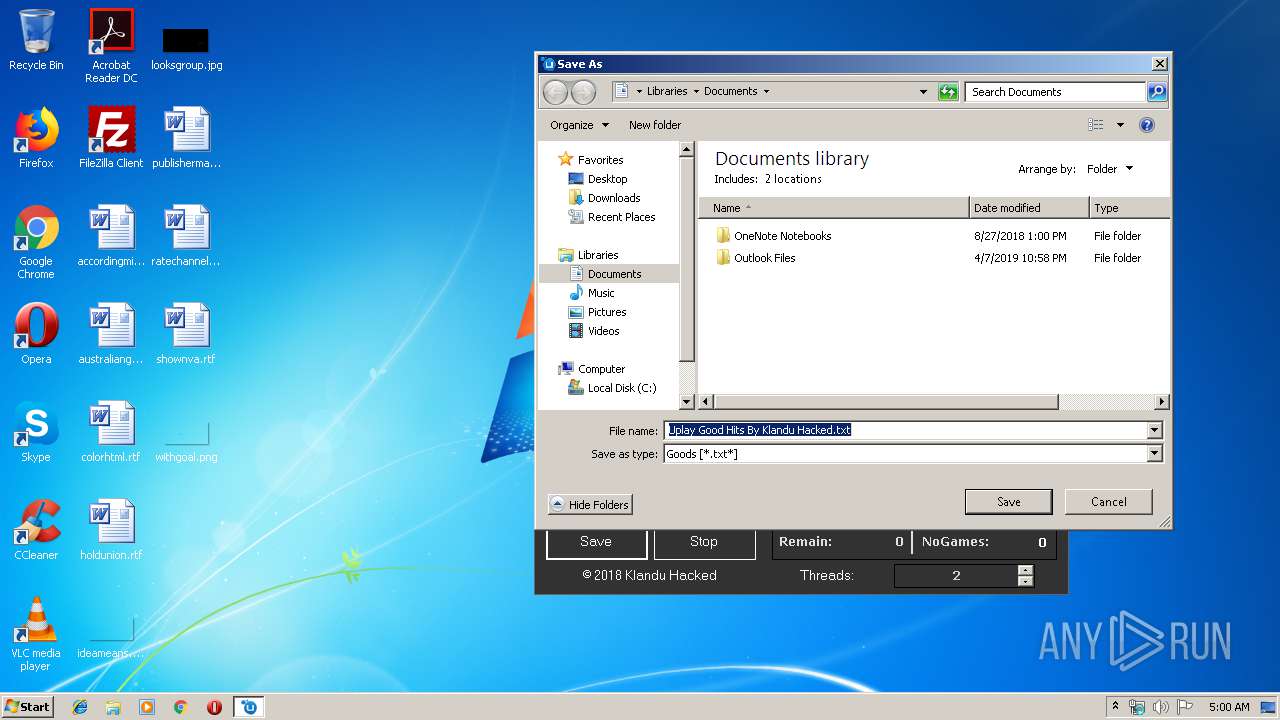Open the Recycle Bin desktop icon
1280x720 pixels.
click(36, 40)
